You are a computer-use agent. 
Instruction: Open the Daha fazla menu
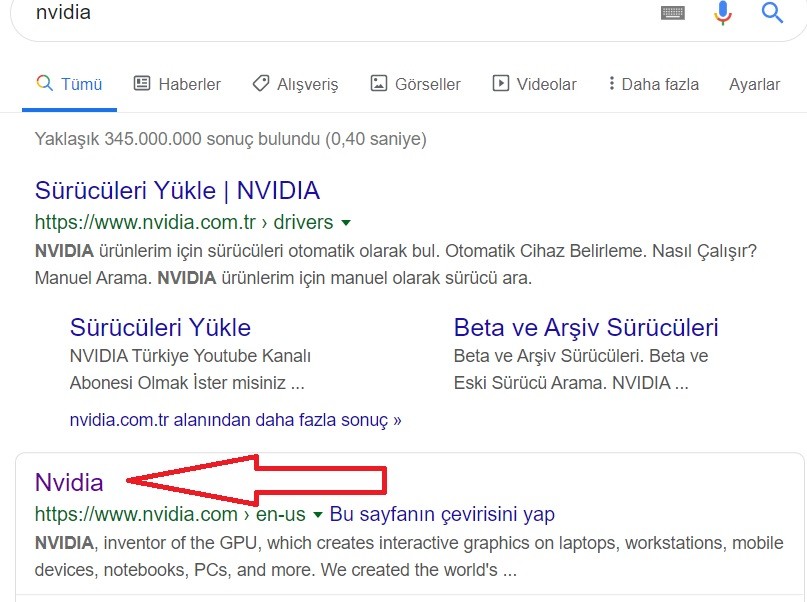coord(654,84)
